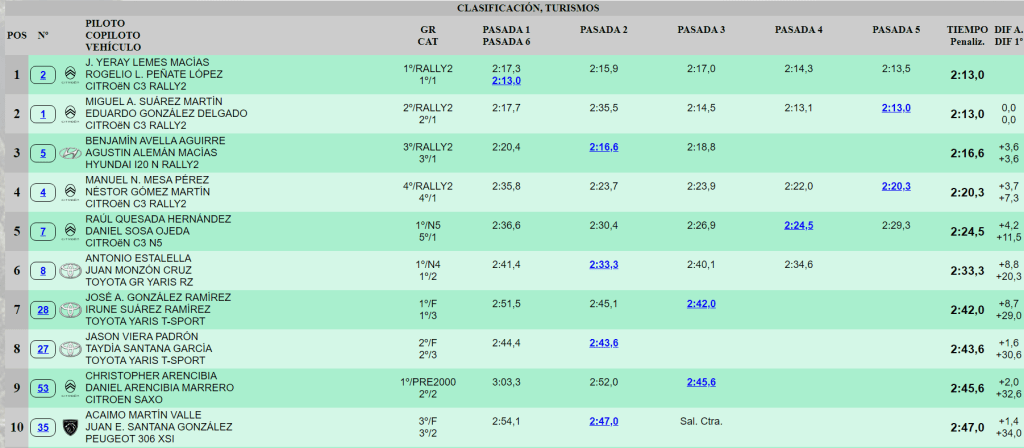Viewport: 1024px width, 448px height.
Task: Open the 2:47,0 time link for Peugeot 306
Action: [x=603, y=421]
